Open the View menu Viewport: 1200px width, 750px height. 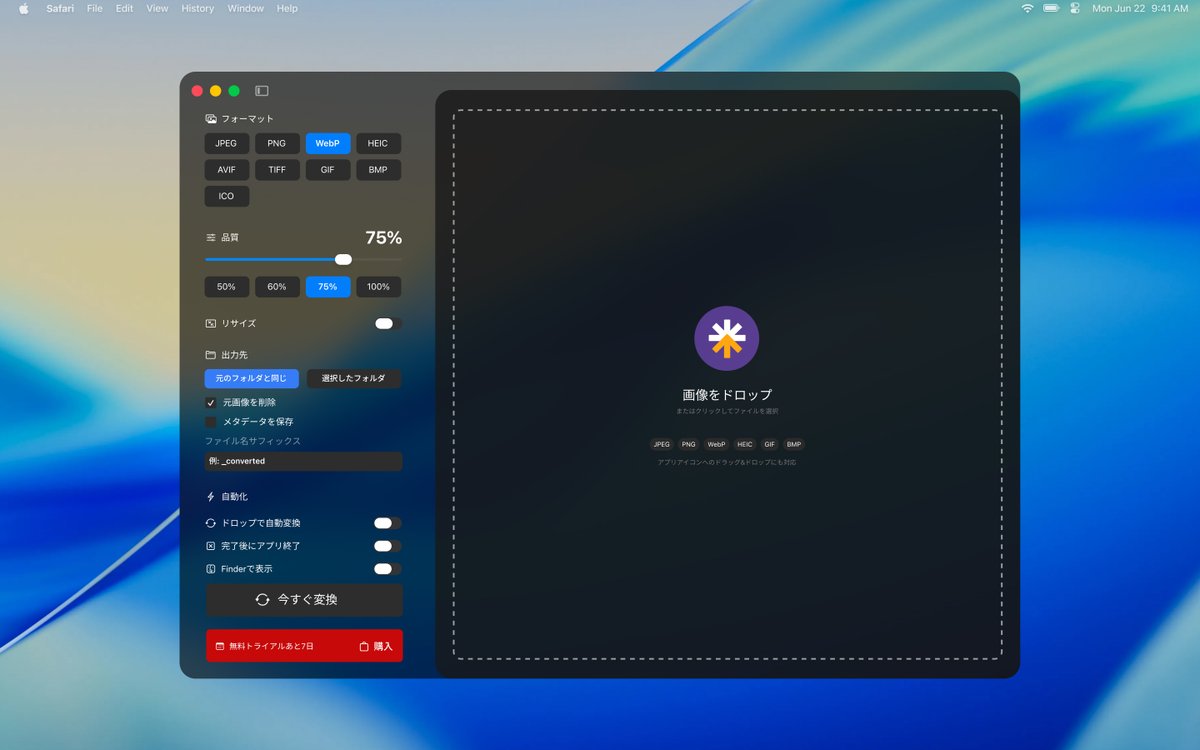tap(157, 8)
